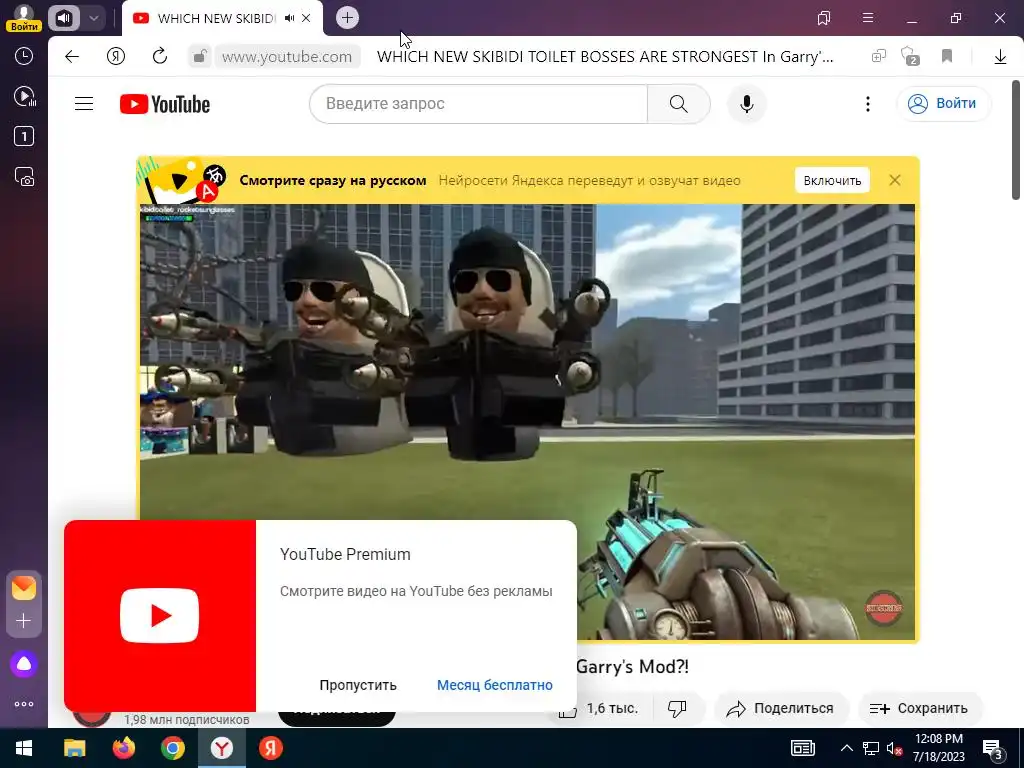Bookmark this page with bookmark icon
The image size is (1024, 768).
click(947, 57)
